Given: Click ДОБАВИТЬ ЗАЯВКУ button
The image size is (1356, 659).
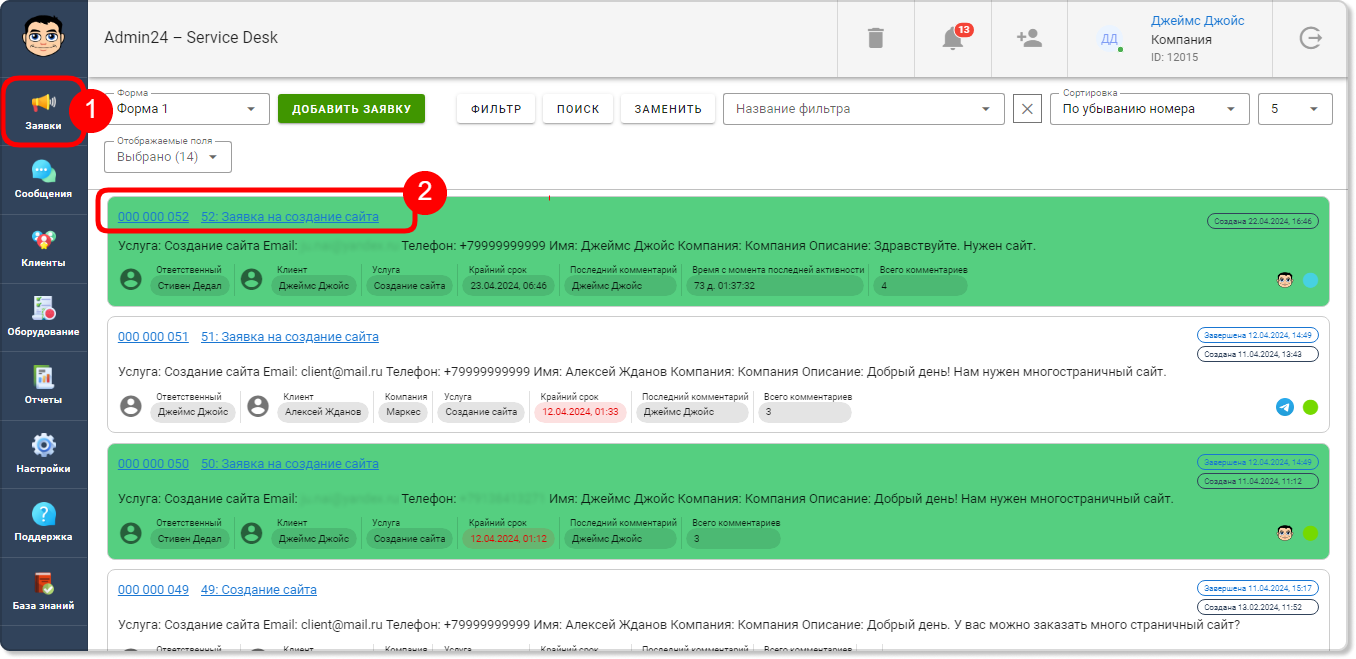Looking at the screenshot, I should click(x=351, y=109).
